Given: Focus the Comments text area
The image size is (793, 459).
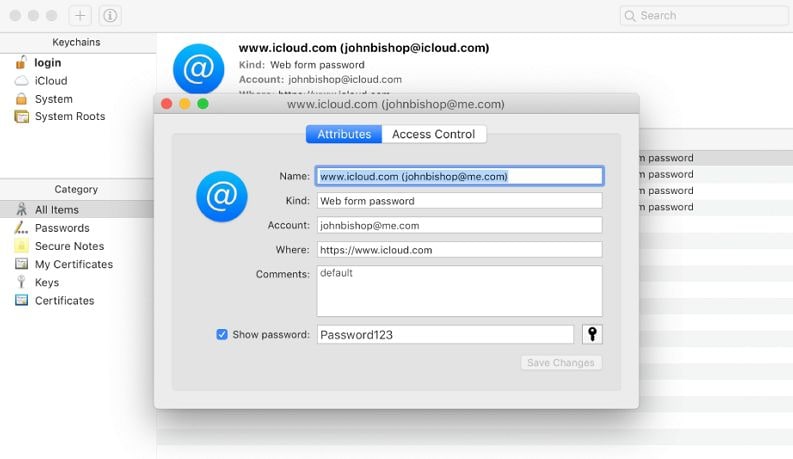Looking at the screenshot, I should coord(459,291).
